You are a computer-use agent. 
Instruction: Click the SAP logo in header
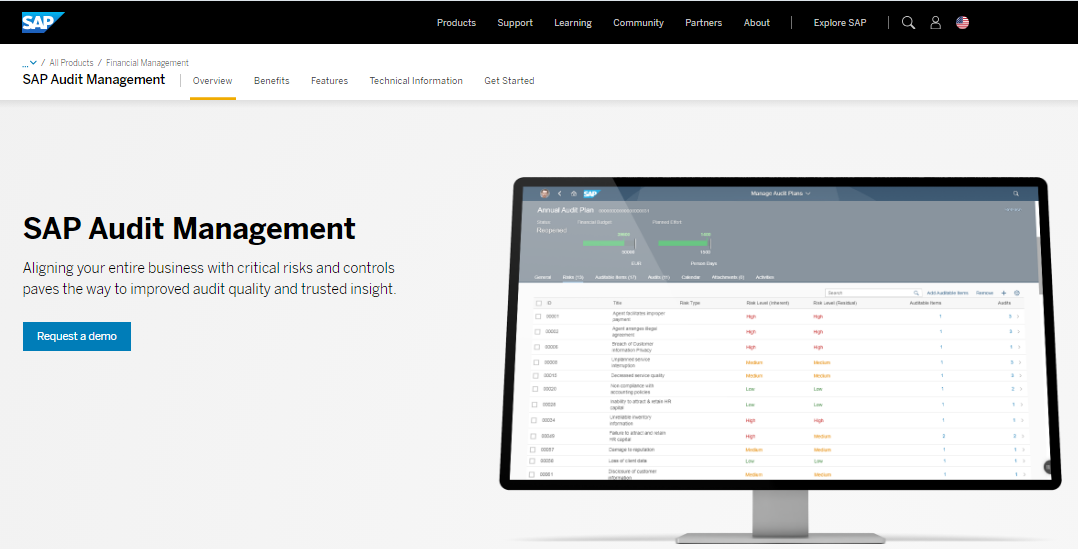tap(43, 22)
